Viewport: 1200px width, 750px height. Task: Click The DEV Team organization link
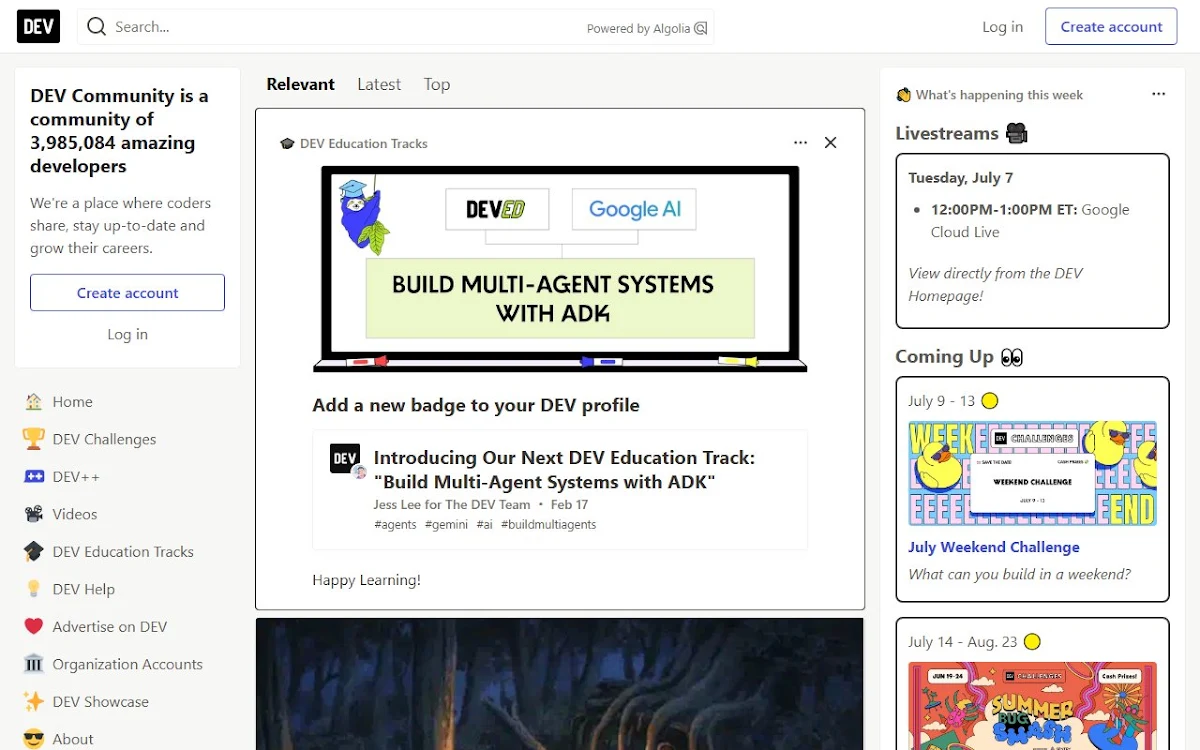(487, 505)
